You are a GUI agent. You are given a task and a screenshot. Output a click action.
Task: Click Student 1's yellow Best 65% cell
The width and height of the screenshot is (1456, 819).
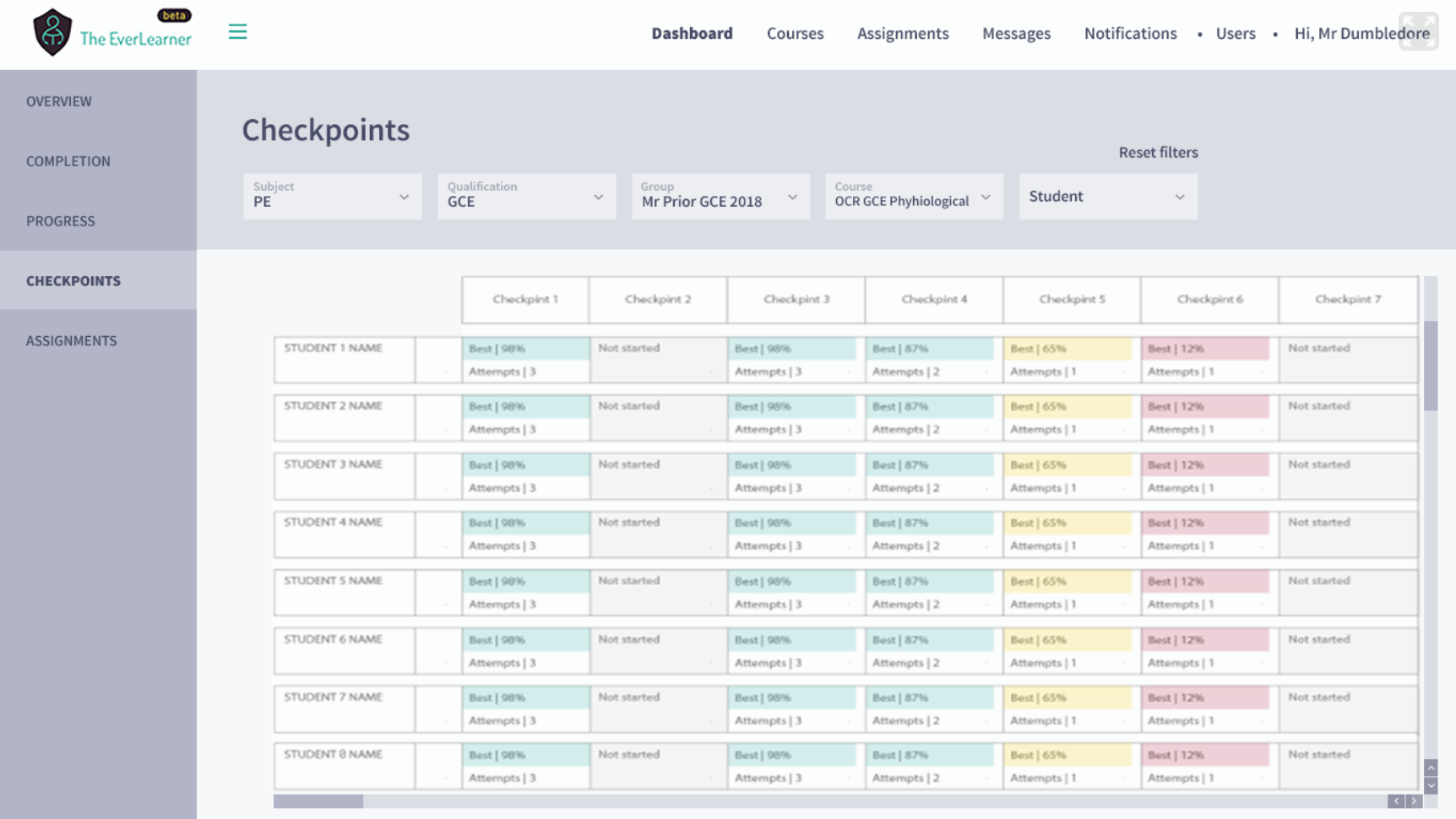(1068, 349)
